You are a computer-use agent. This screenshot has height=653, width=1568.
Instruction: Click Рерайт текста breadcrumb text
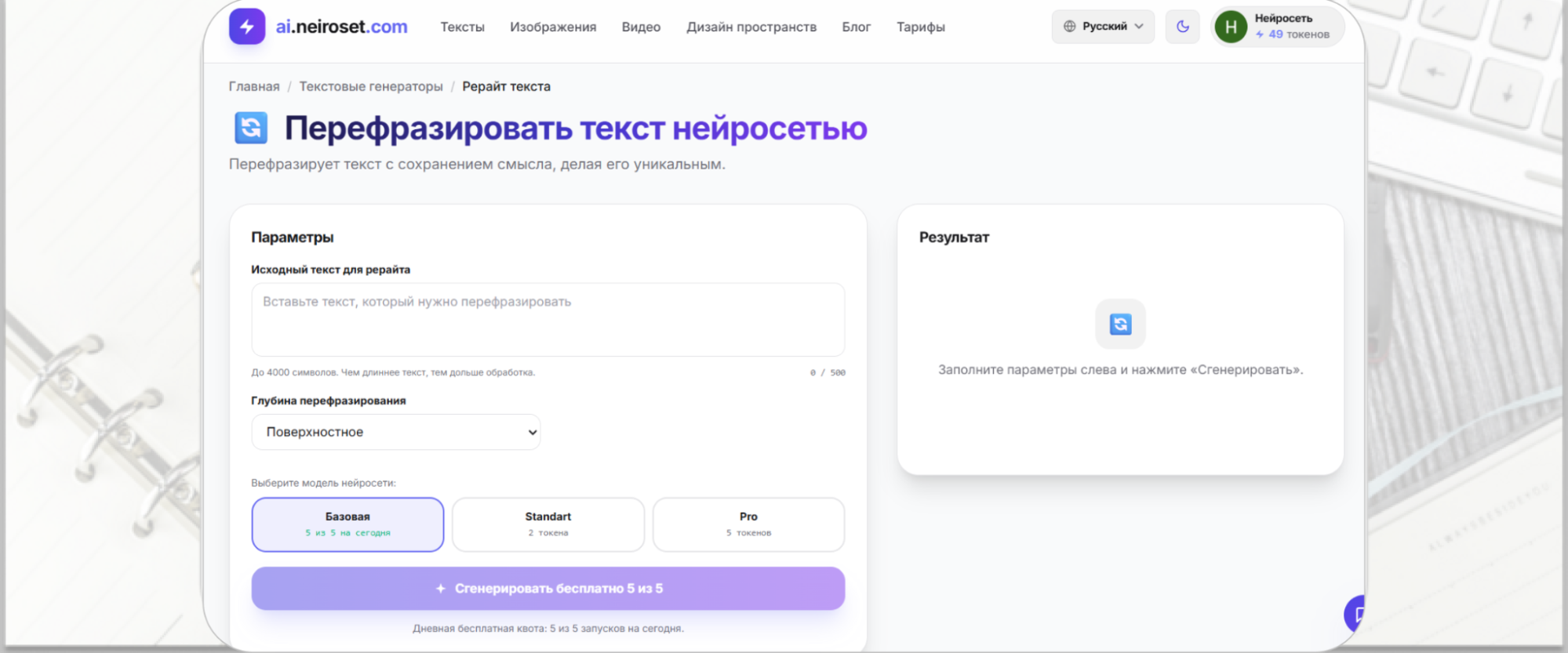tap(506, 86)
